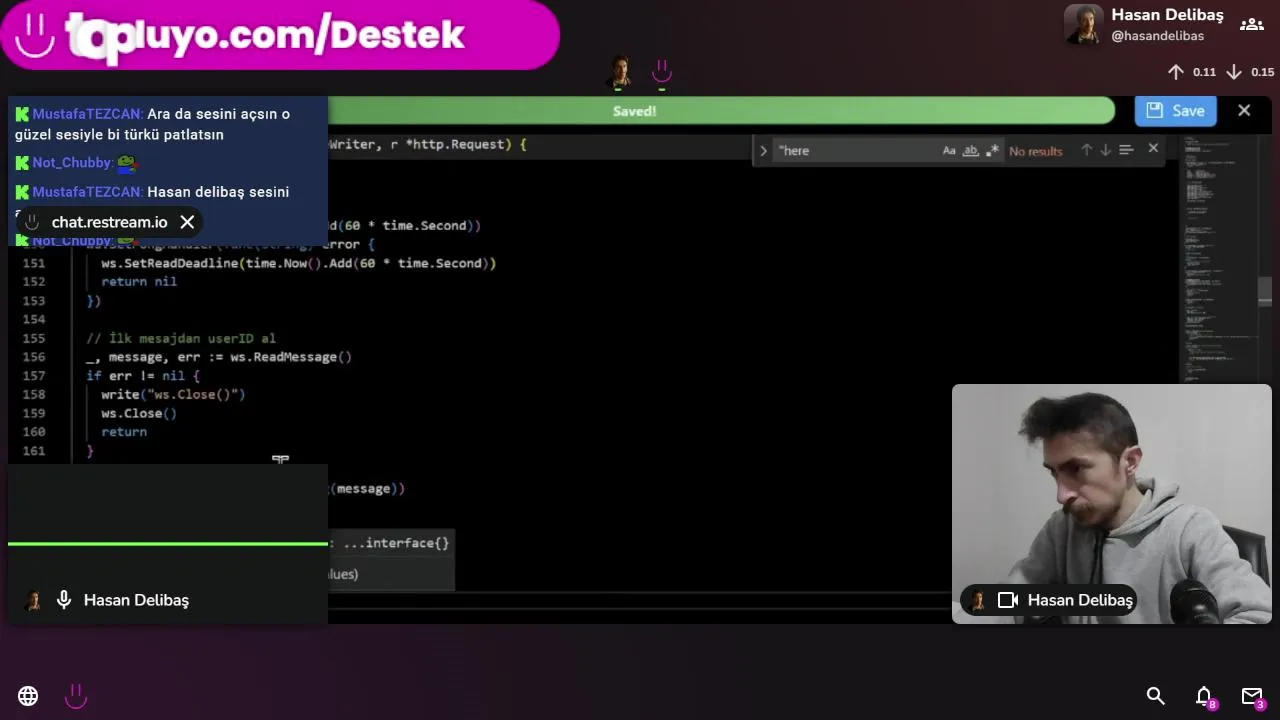Click the 'return nil' text on line 152
This screenshot has width=1280, height=720.
139,282
